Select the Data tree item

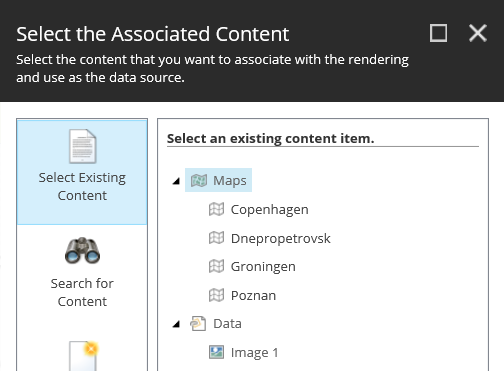227,323
